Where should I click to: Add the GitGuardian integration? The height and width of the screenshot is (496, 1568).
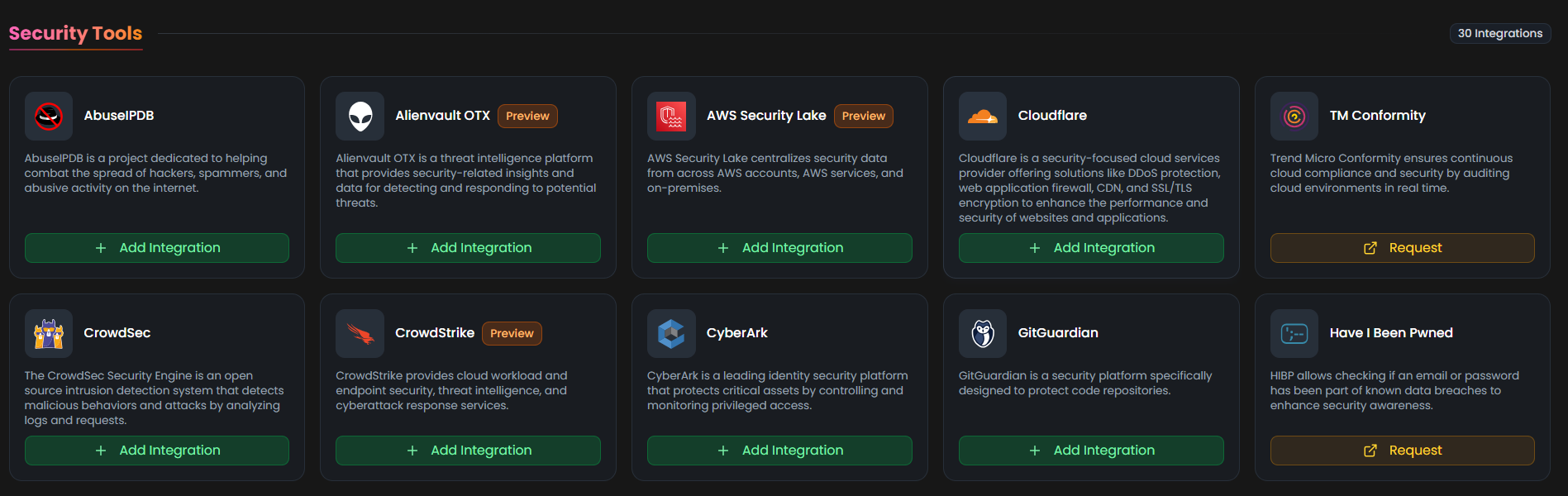coord(1091,451)
